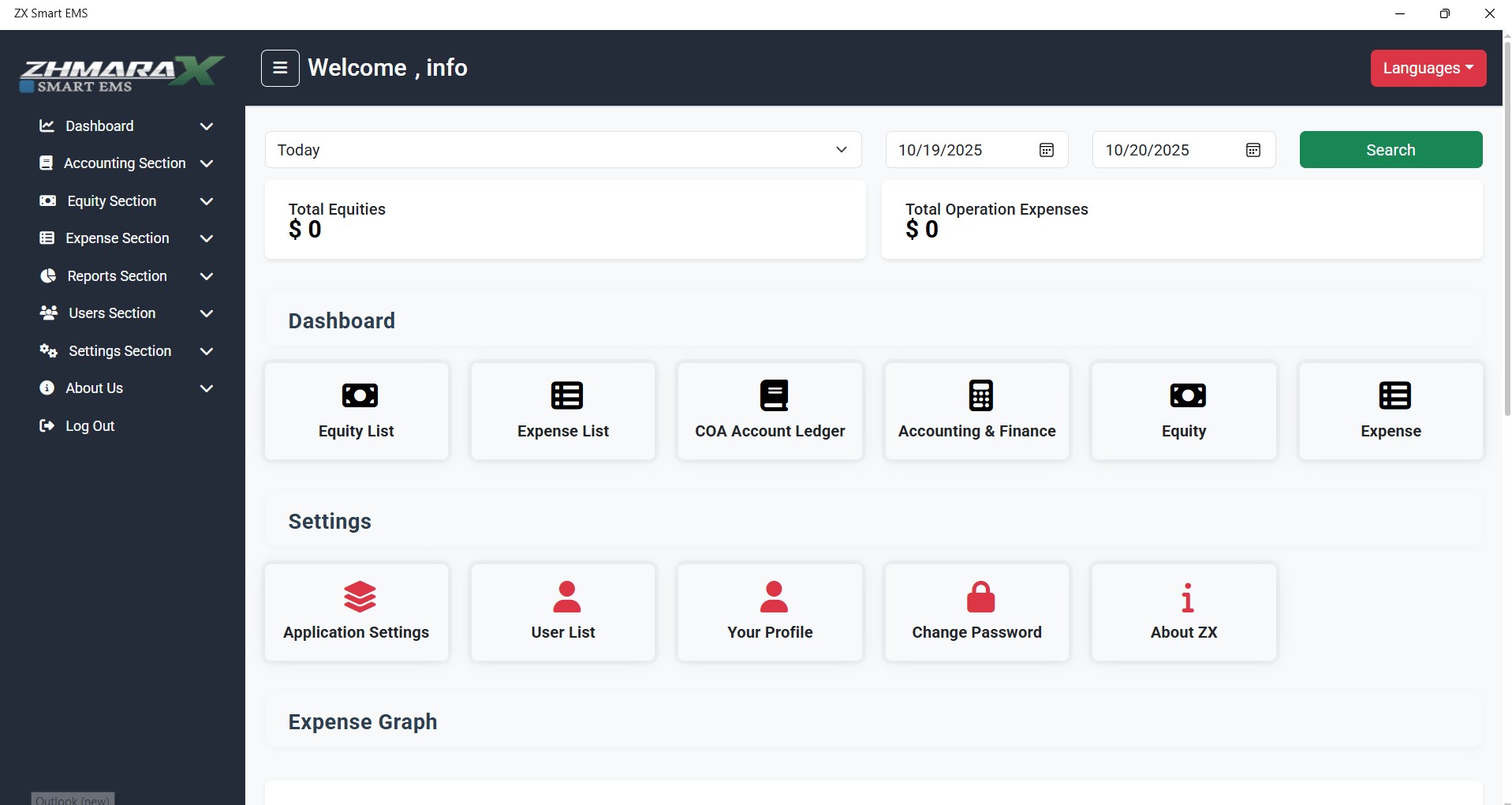The image size is (1512, 805).
Task: Select the Log Out menu label
Action: click(90, 426)
